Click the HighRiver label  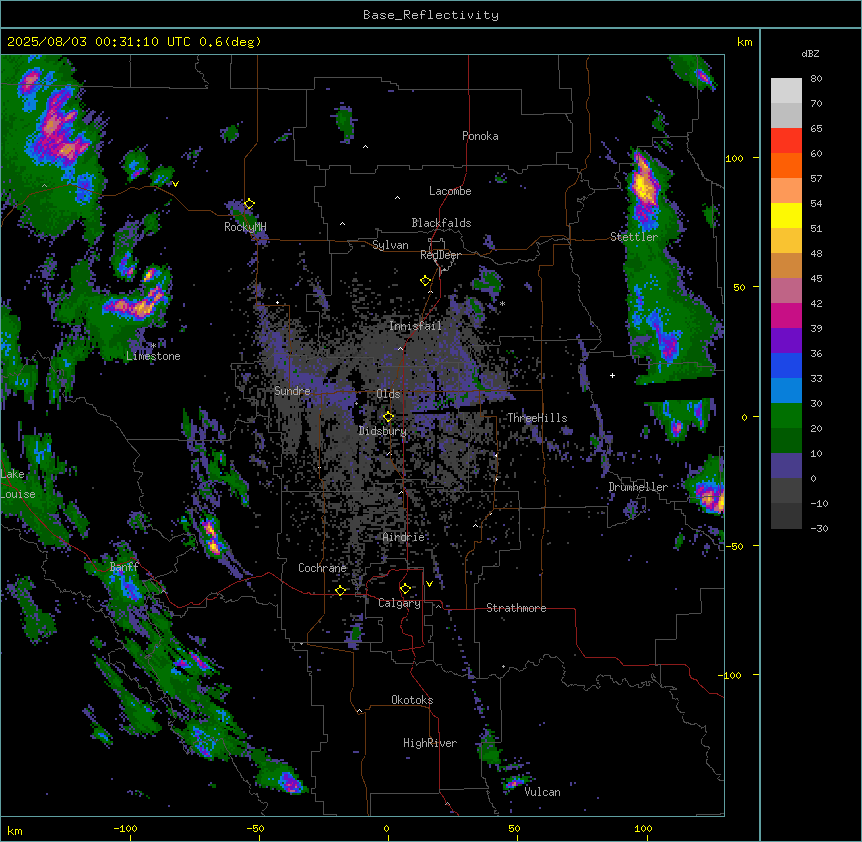pyautogui.click(x=430, y=743)
